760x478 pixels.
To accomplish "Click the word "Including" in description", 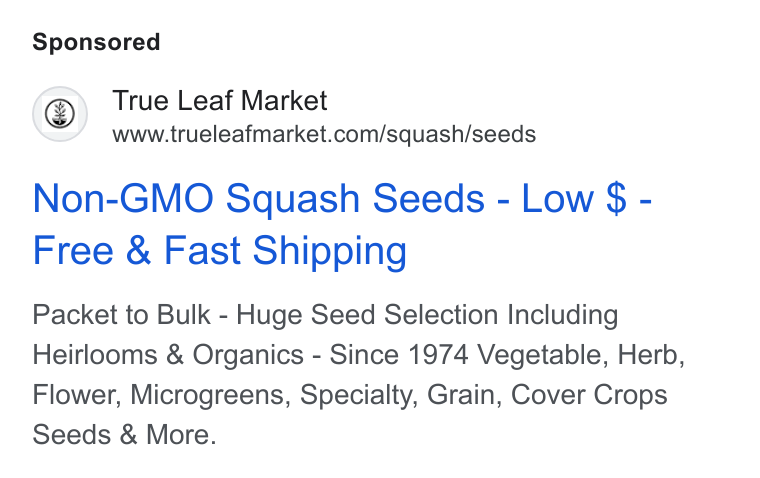I will 562,315.
